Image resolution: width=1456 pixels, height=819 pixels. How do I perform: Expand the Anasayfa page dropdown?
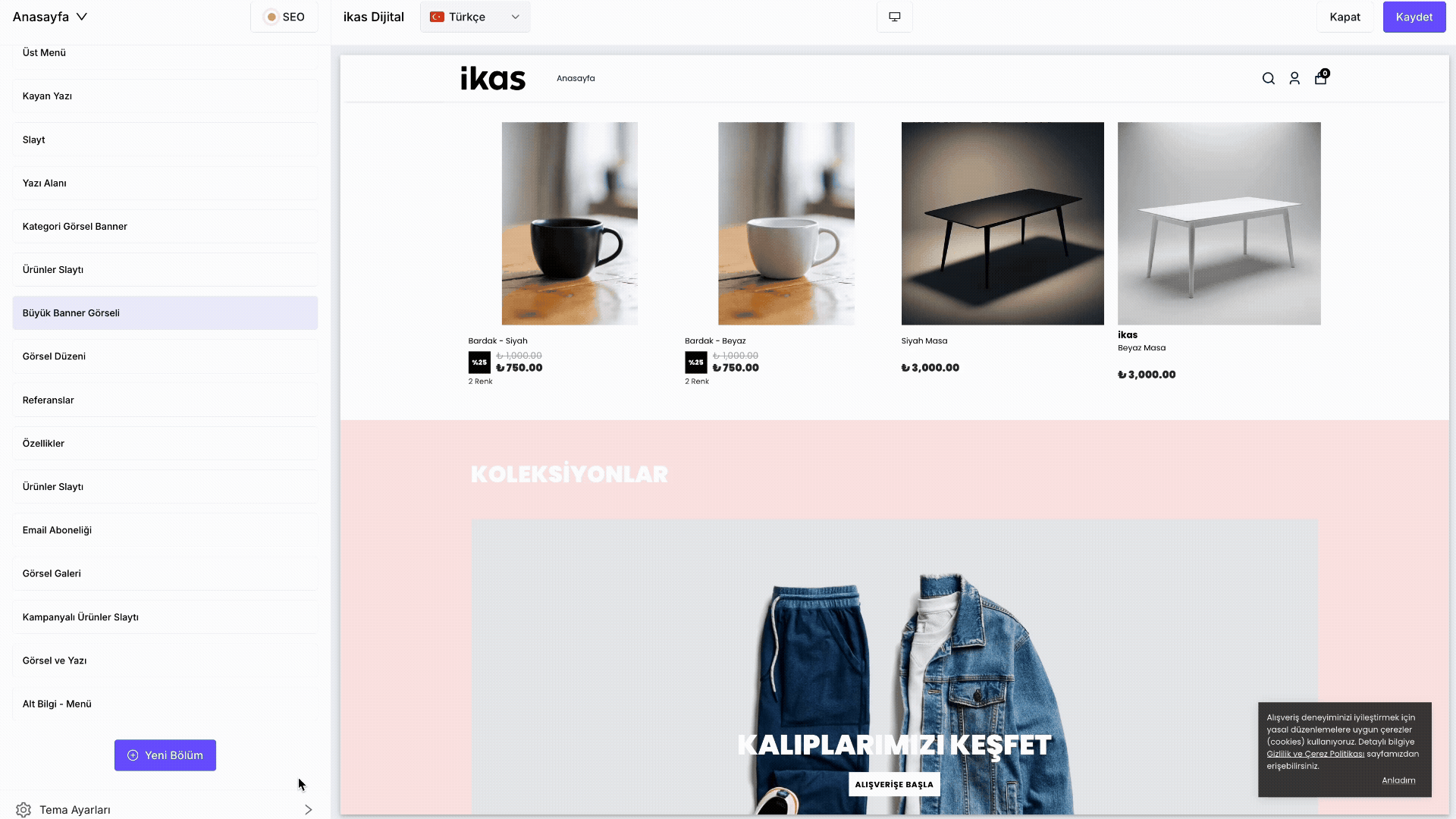pos(50,17)
